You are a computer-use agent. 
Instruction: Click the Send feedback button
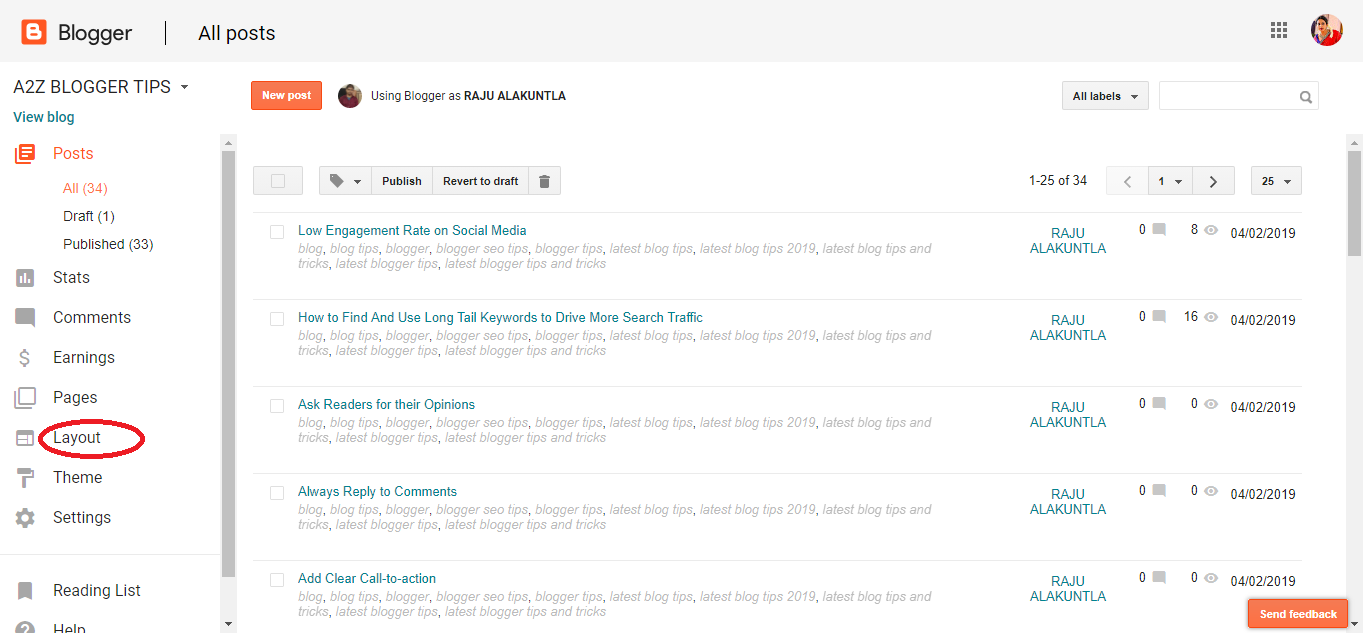pos(1297,613)
